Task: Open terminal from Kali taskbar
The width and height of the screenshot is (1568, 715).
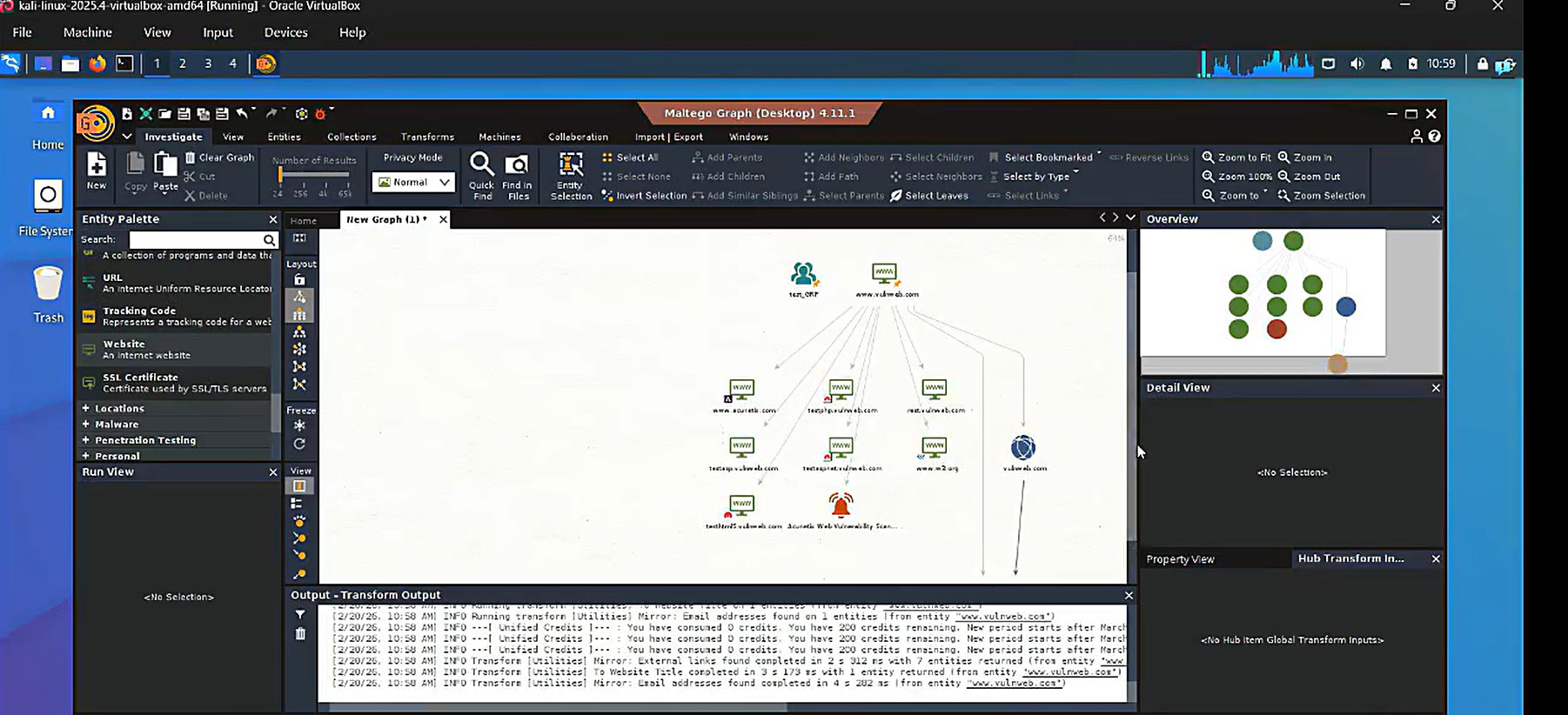Action: [125, 63]
